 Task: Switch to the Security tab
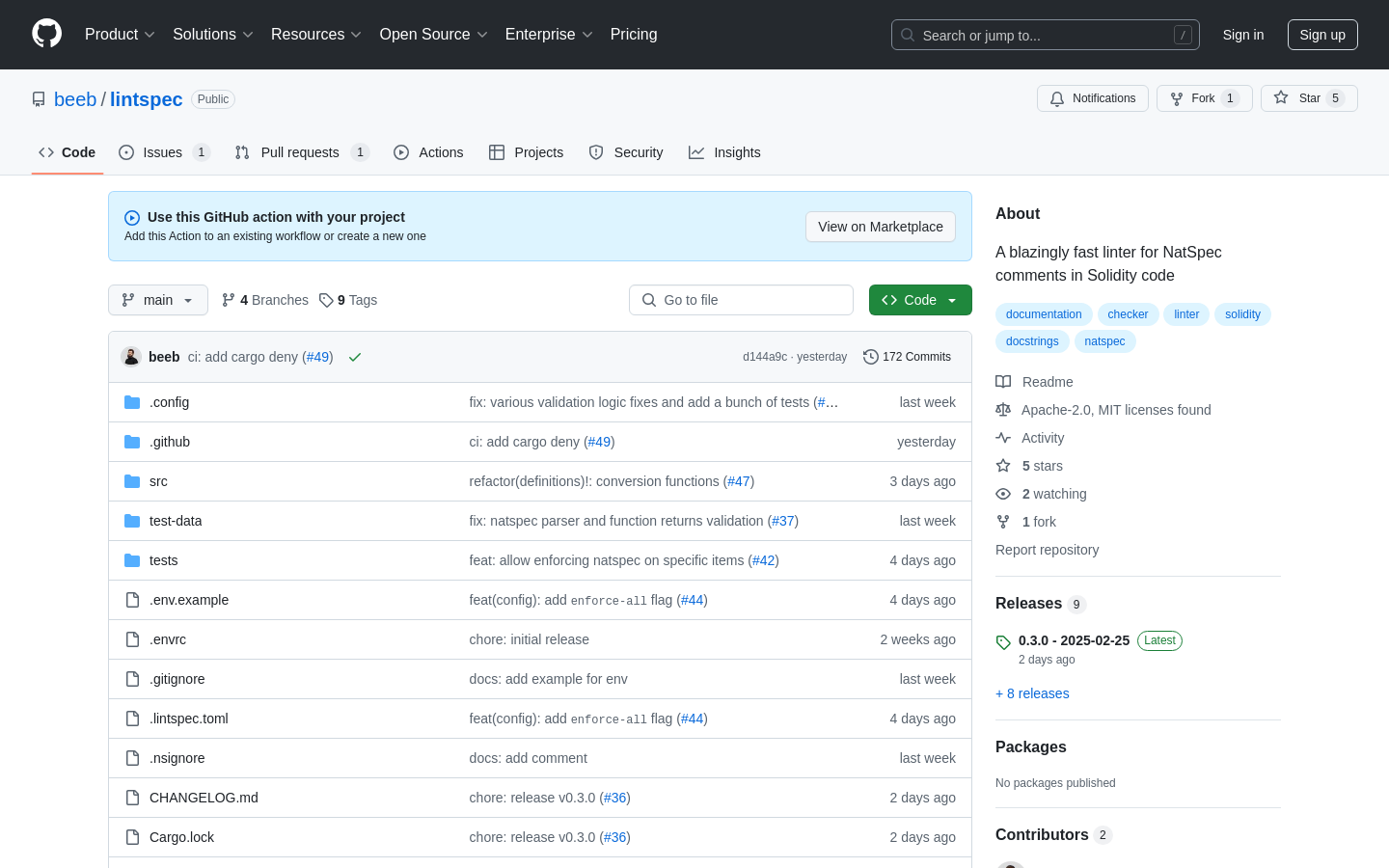point(626,152)
